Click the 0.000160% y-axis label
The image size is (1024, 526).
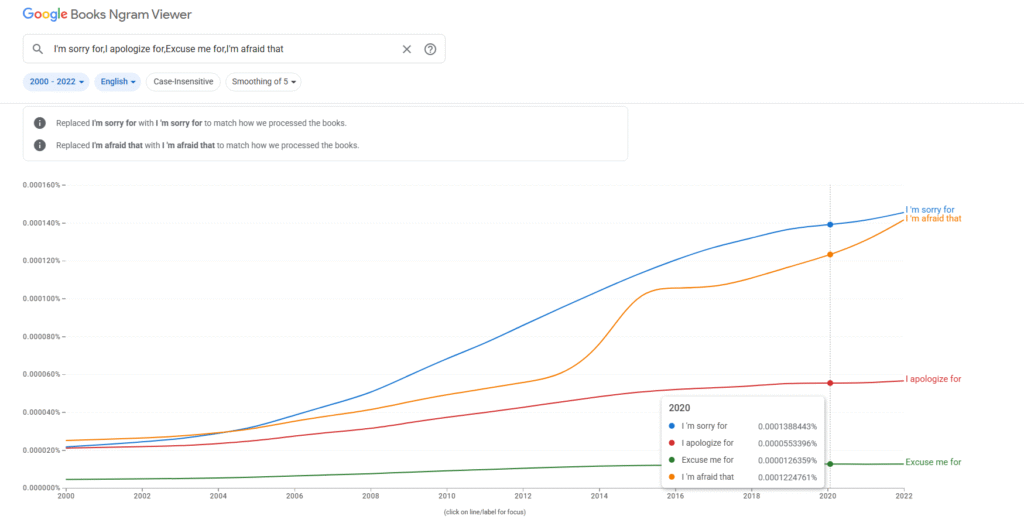41,185
